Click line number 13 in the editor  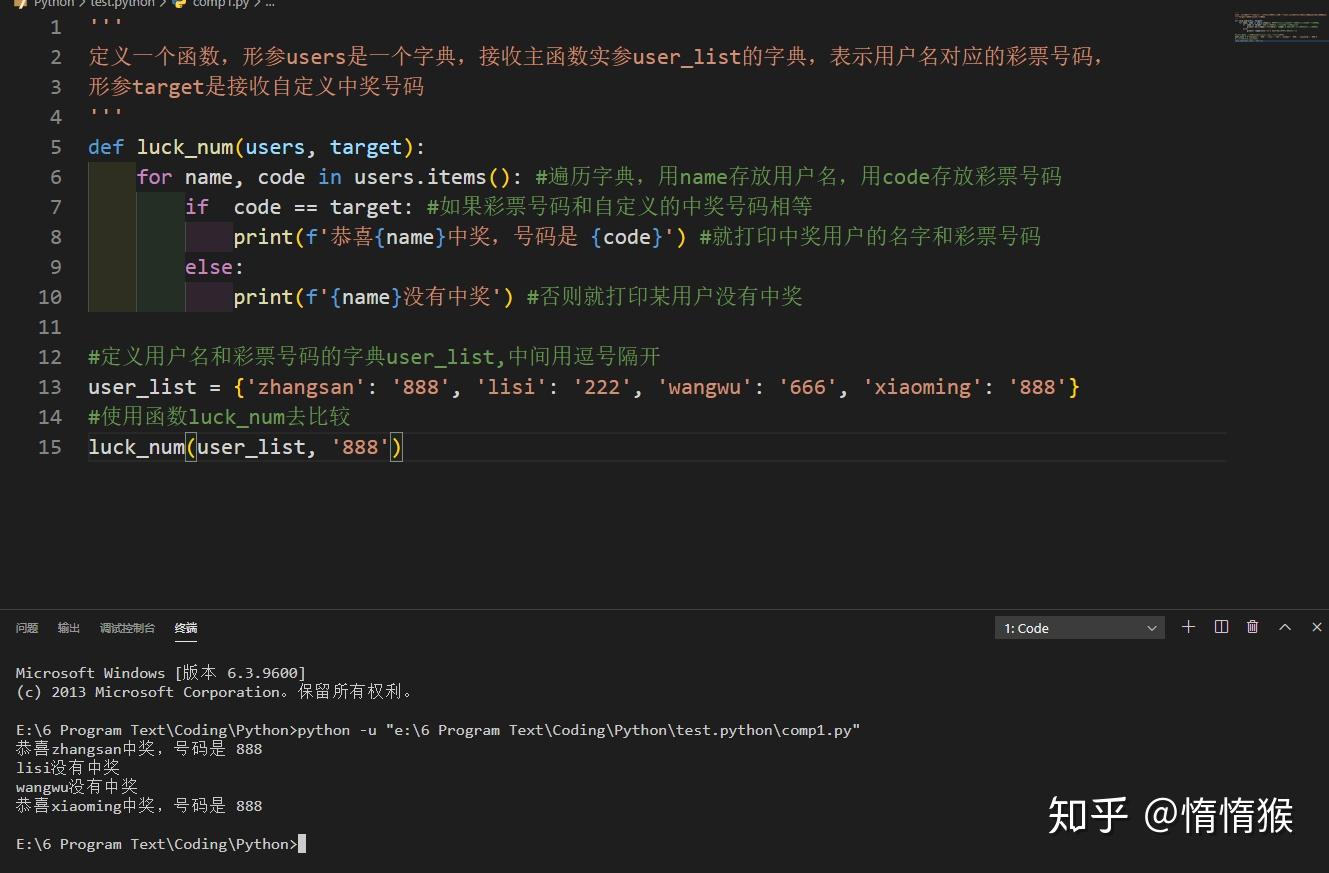[x=50, y=387]
